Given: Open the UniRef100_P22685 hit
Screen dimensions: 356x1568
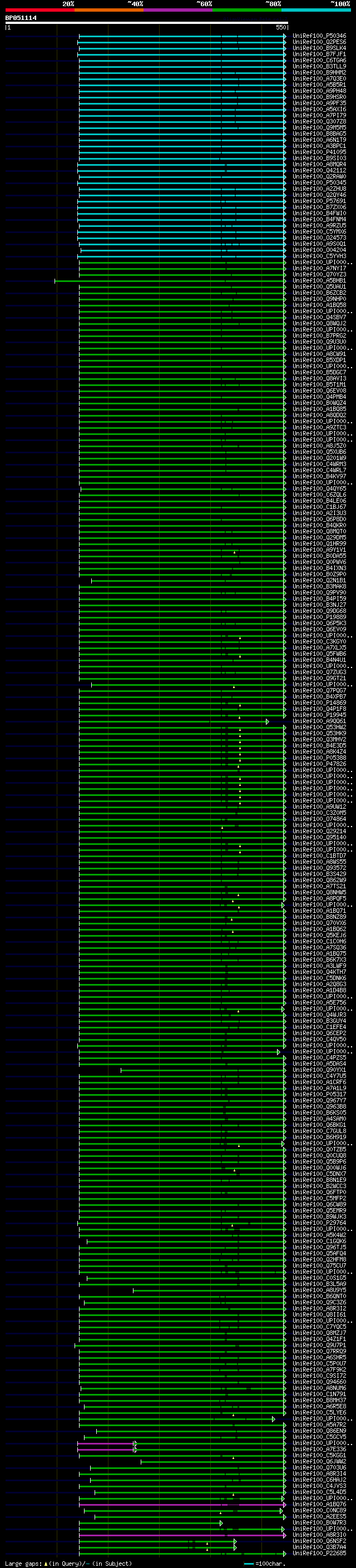Looking at the screenshot, I should [x=319, y=1554].
